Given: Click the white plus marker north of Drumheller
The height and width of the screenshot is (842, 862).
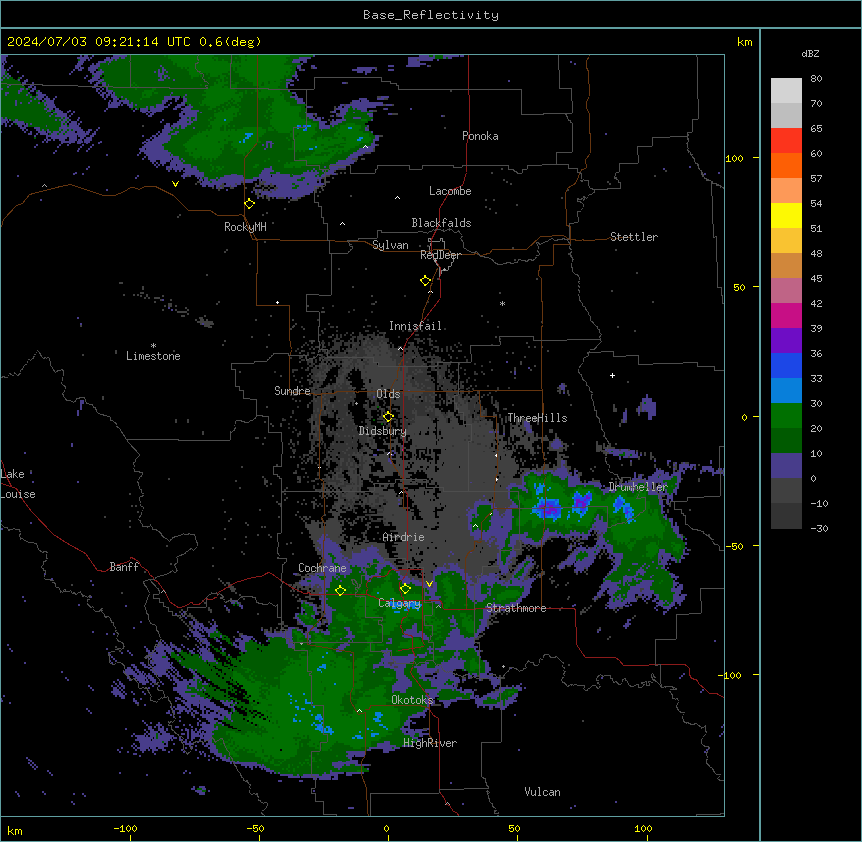Looking at the screenshot, I should pos(612,375).
